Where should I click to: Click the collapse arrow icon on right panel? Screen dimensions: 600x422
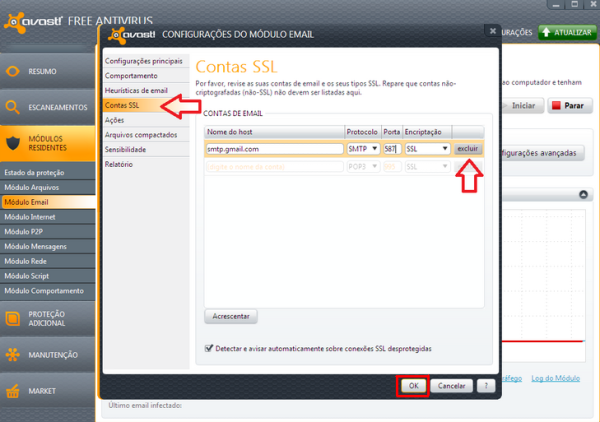(x=583, y=194)
